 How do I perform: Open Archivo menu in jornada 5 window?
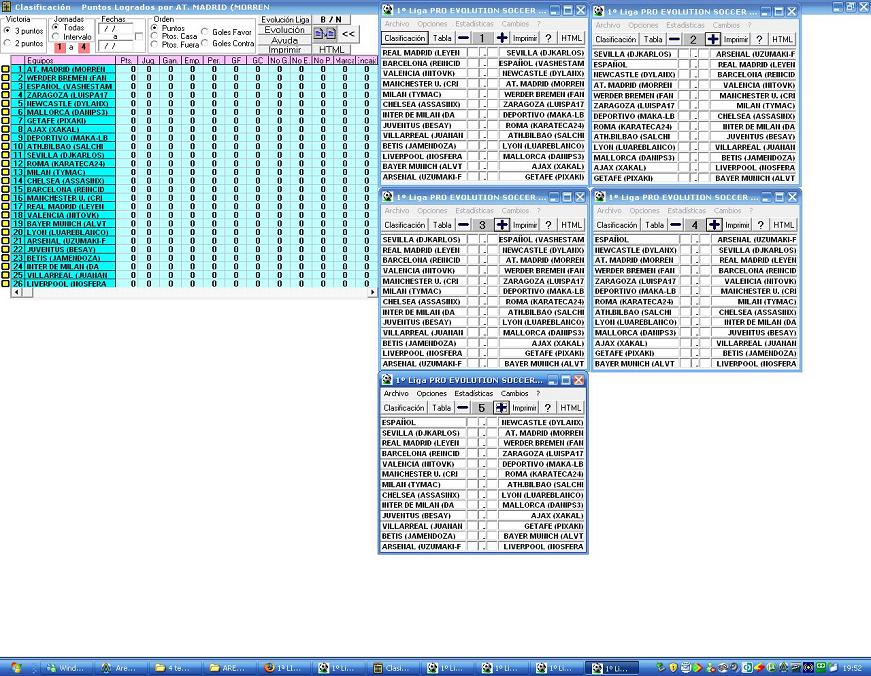point(396,393)
